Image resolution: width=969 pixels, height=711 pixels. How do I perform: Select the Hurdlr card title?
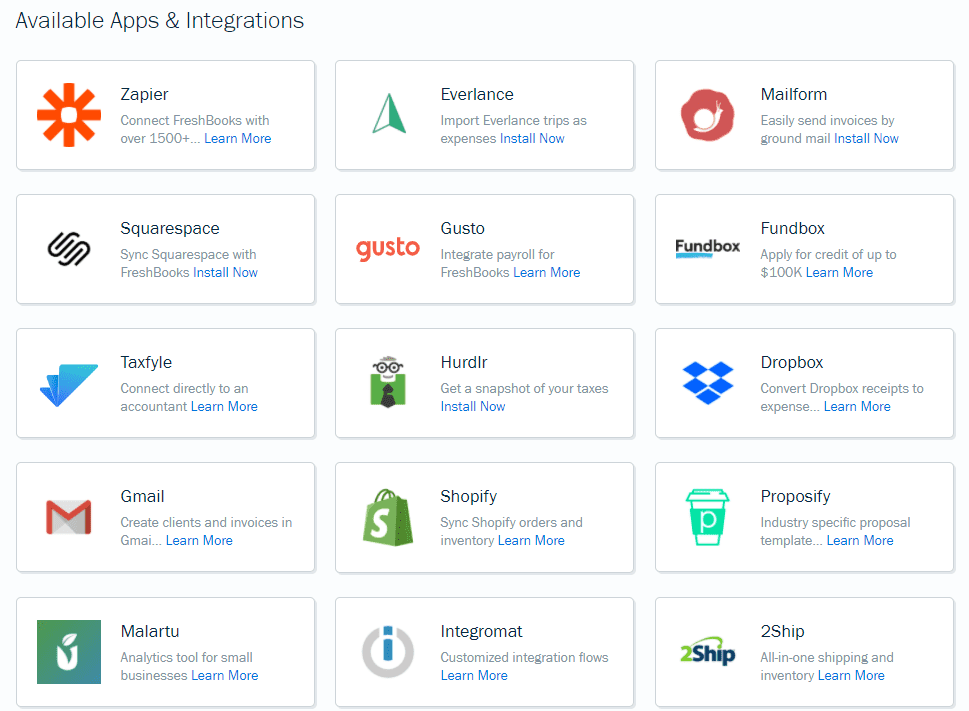click(463, 363)
